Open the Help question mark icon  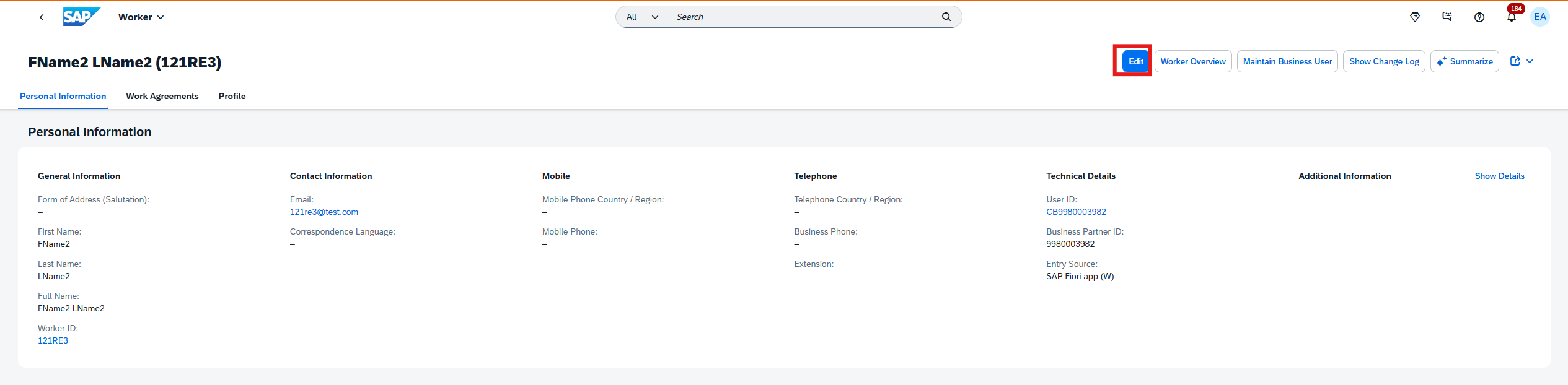click(x=1479, y=17)
